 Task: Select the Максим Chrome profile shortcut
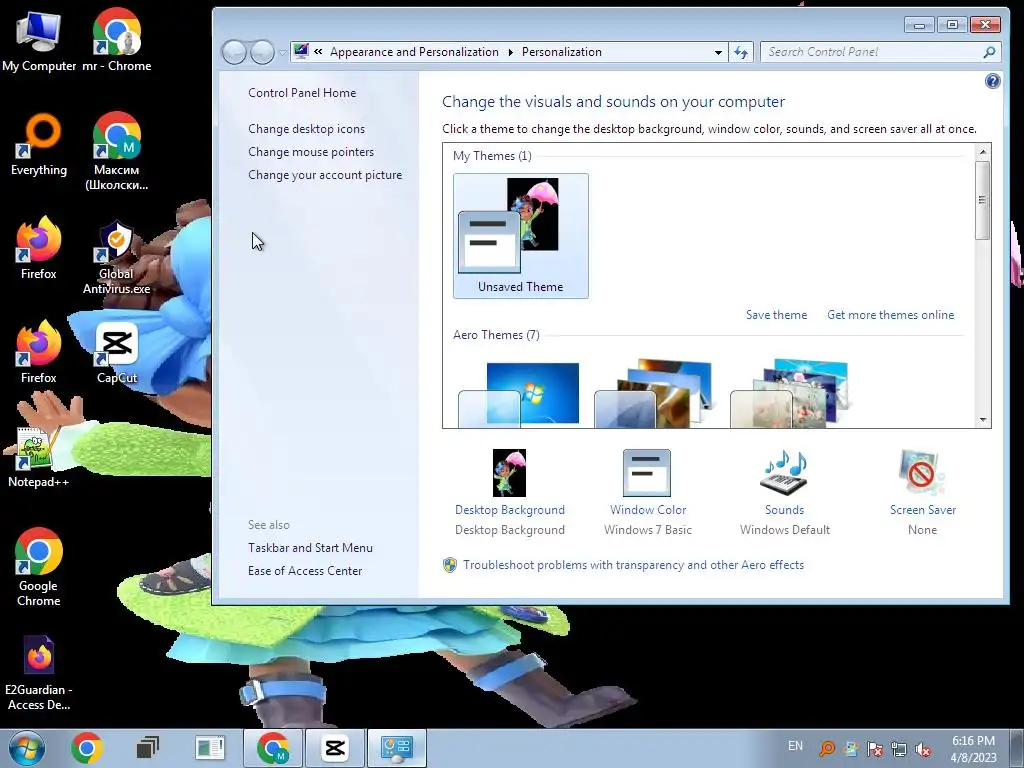[117, 150]
